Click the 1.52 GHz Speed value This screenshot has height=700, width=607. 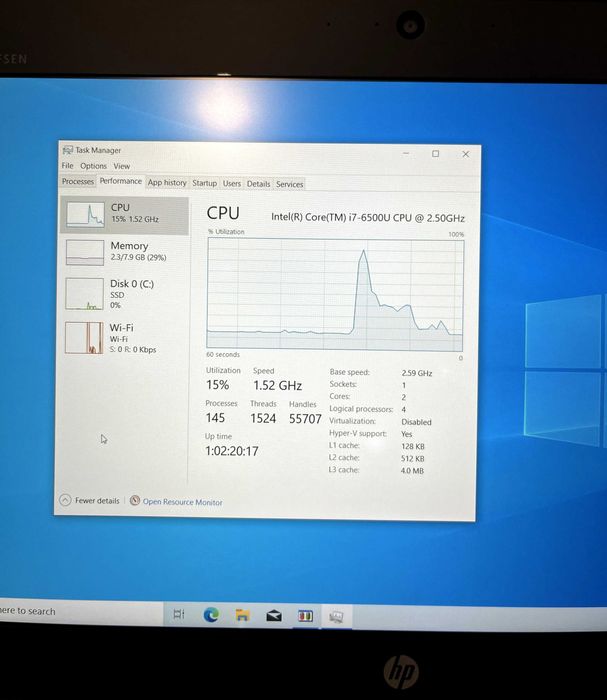coord(278,385)
